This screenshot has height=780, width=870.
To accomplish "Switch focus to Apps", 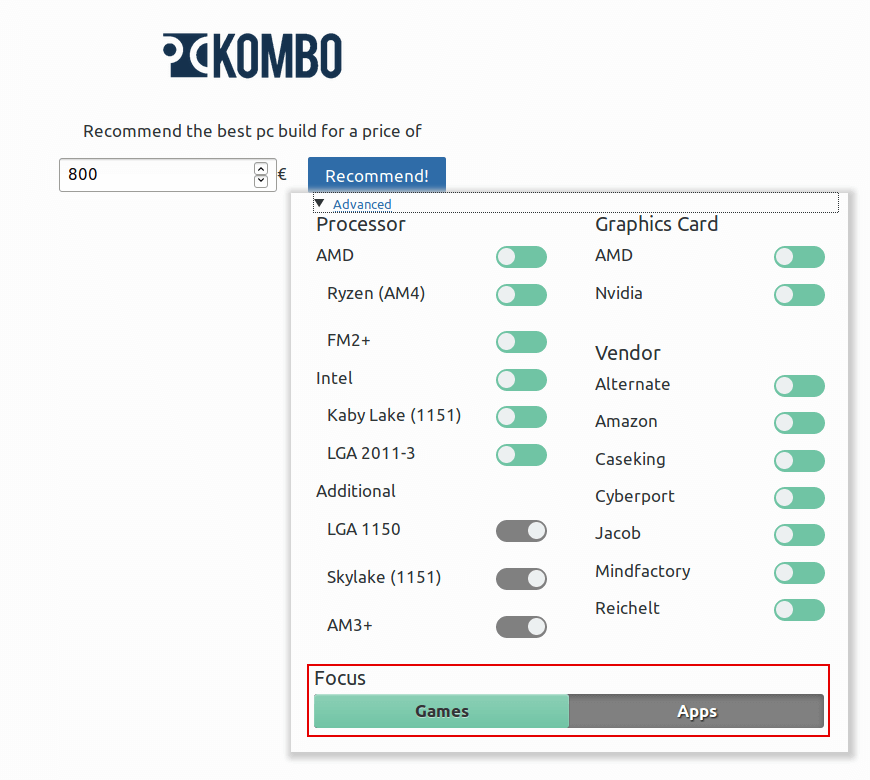I will coord(696,711).
